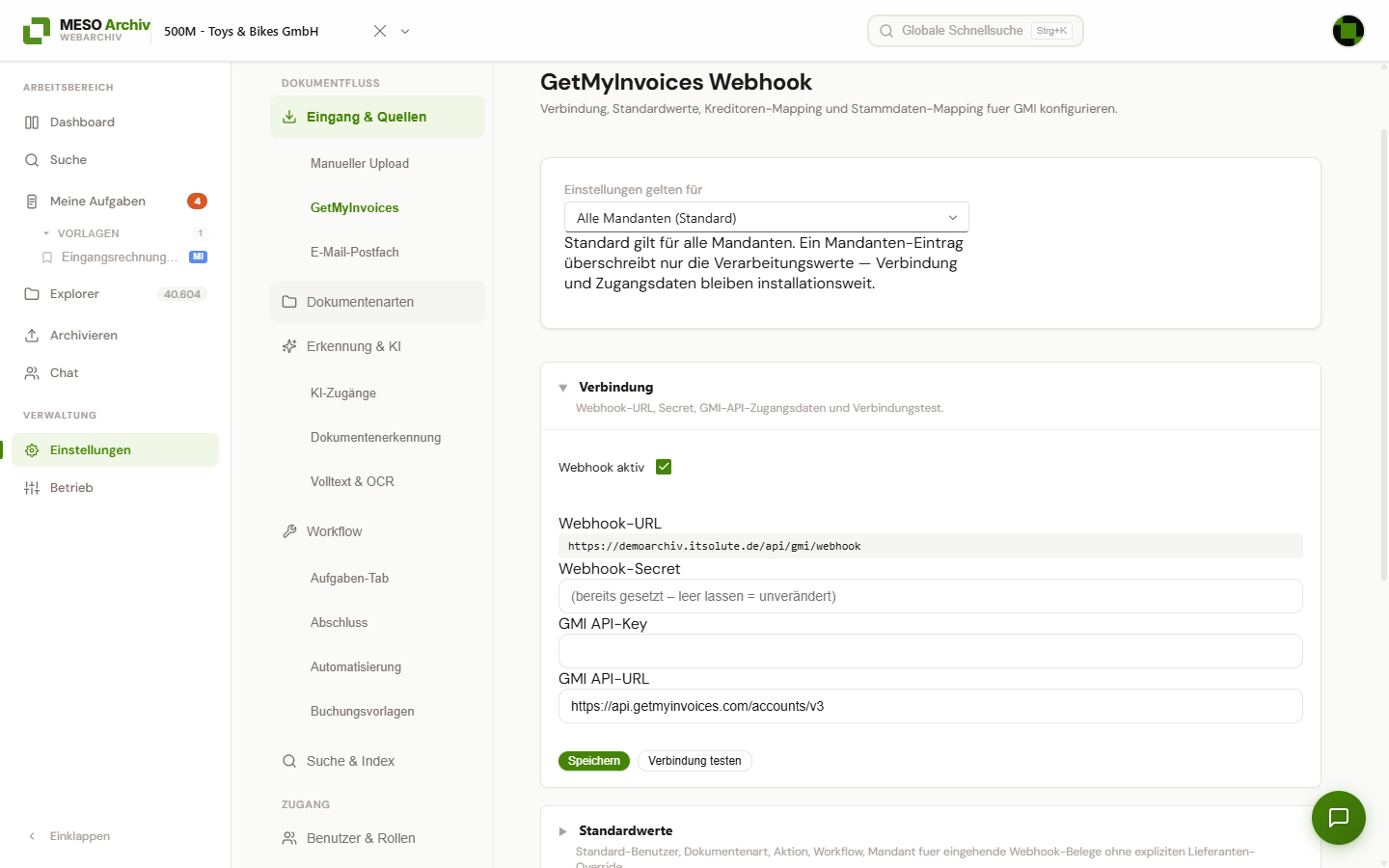The height and width of the screenshot is (868, 1389).
Task: Click the Benutzer & Rollen users icon
Action: pyautogui.click(x=289, y=838)
